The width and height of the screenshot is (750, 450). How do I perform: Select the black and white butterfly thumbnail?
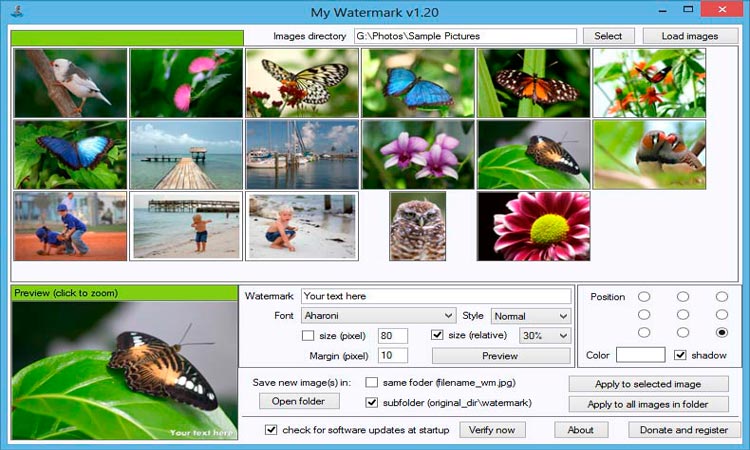pyautogui.click(x=302, y=83)
